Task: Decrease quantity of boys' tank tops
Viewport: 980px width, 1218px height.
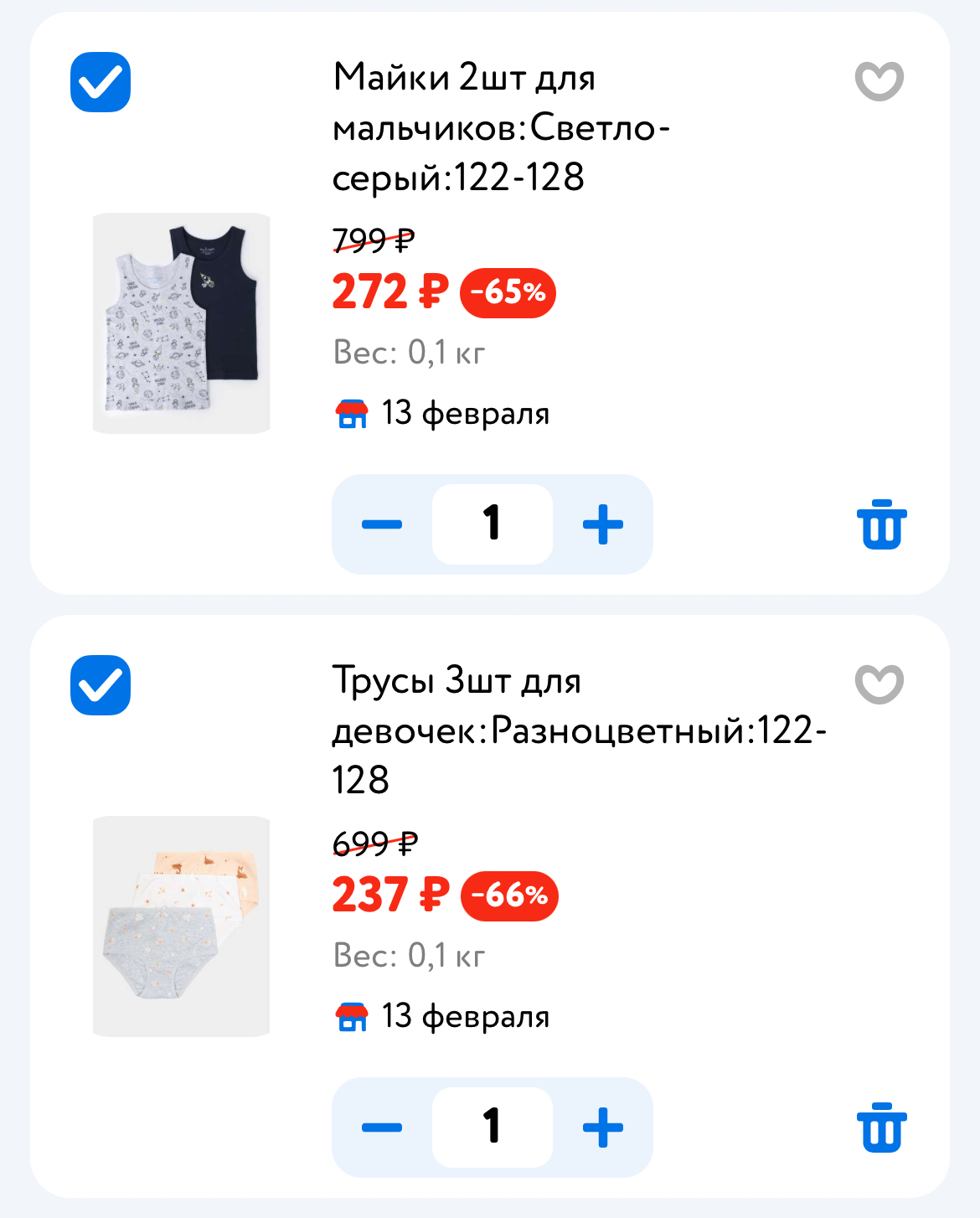Action: (x=382, y=524)
